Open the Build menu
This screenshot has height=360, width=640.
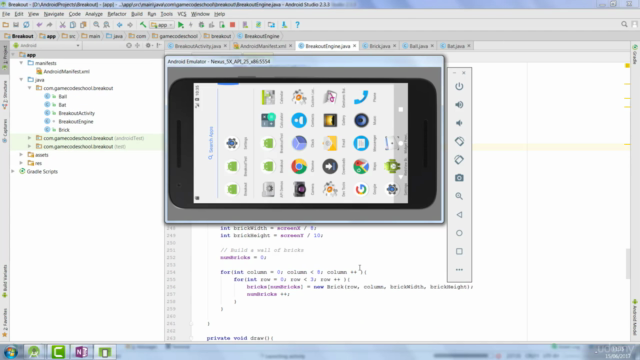(x=137, y=14)
